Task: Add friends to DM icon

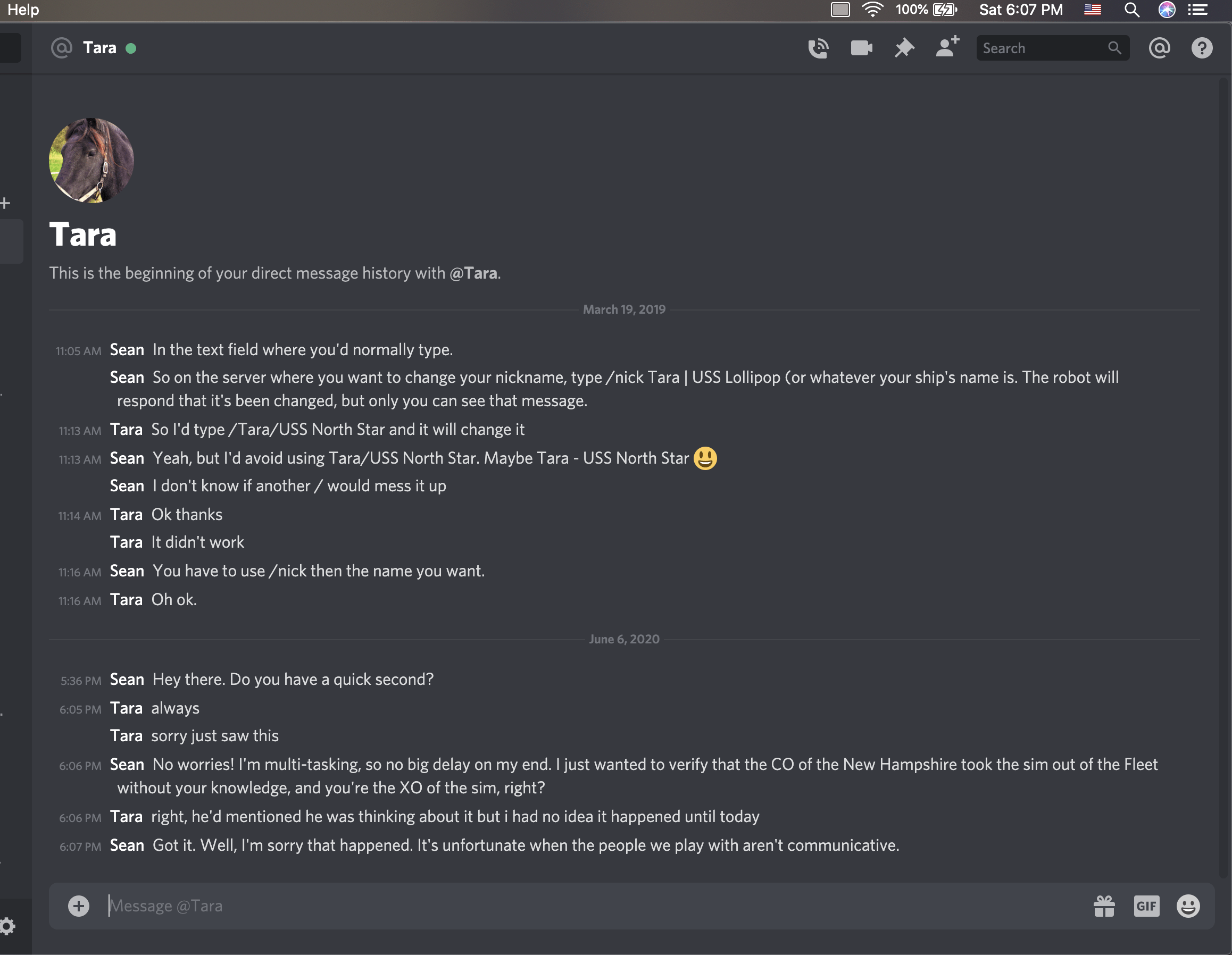Action: (x=948, y=47)
